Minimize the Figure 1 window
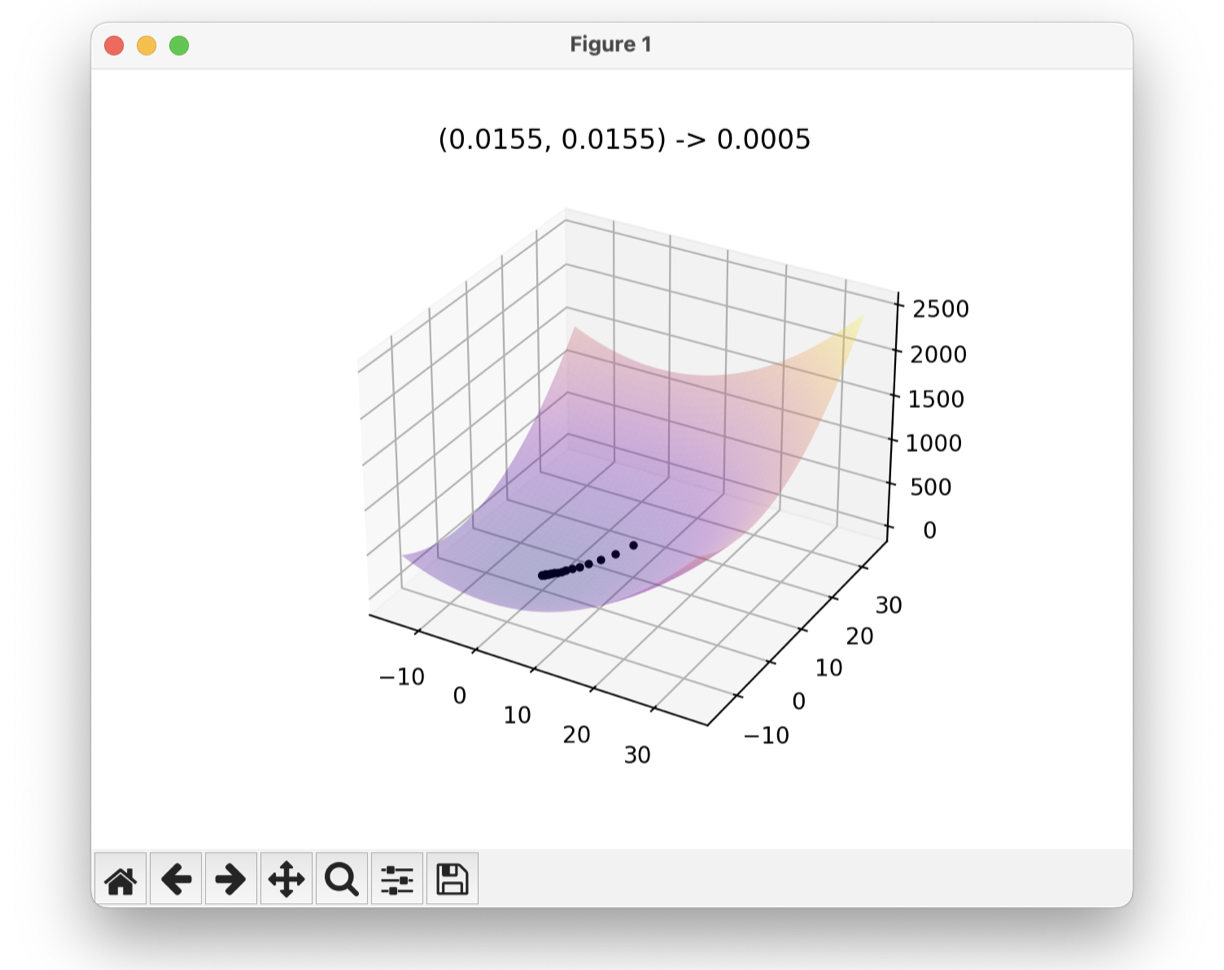 (x=146, y=45)
